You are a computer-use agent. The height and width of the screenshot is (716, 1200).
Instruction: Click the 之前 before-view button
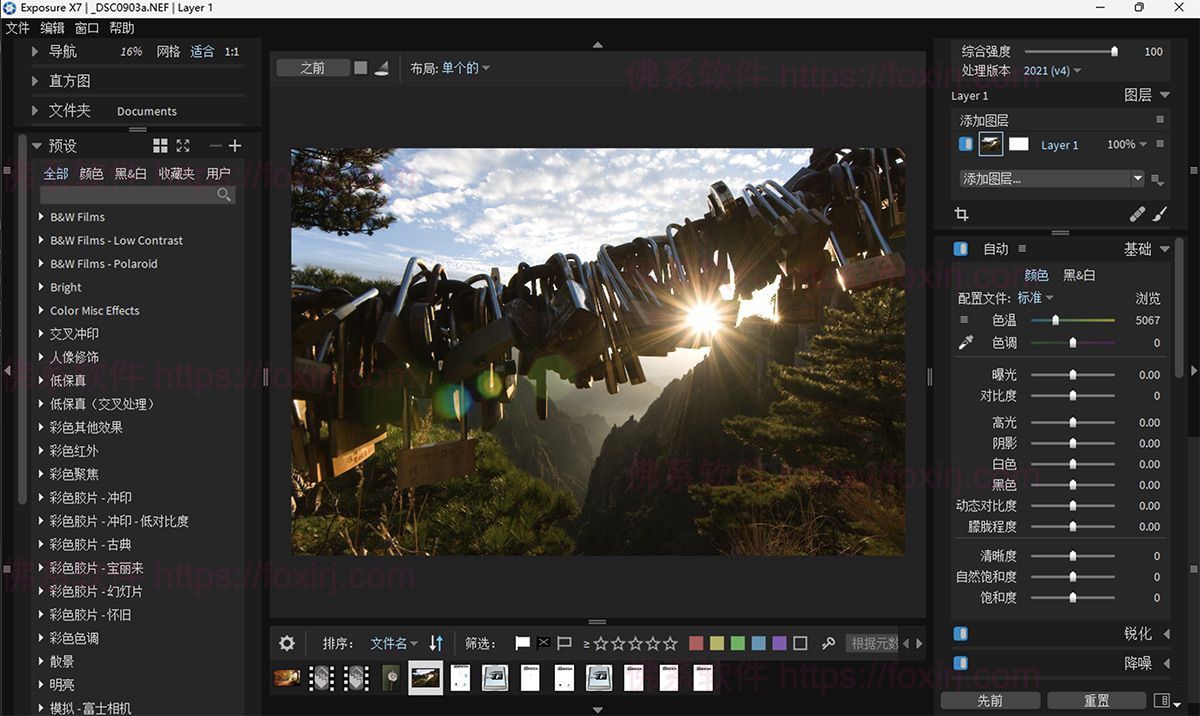pos(314,67)
